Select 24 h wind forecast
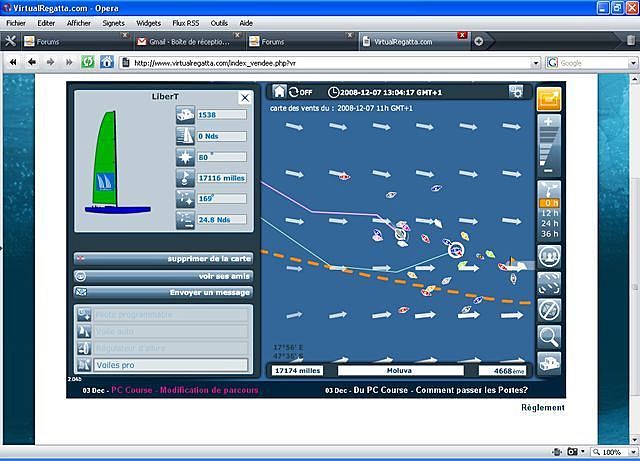Screen dimensions: 640x461 (549, 223)
